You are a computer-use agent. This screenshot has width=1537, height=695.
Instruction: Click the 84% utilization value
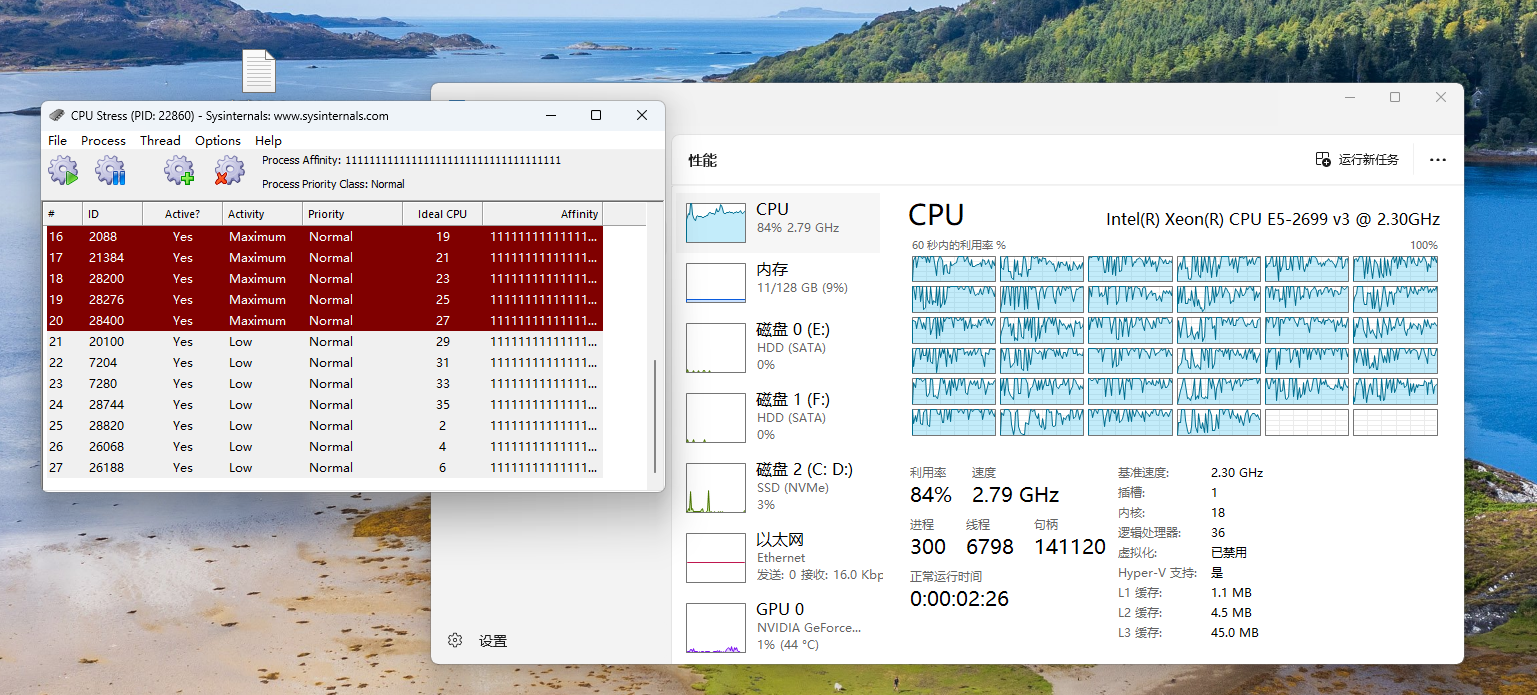pyautogui.click(x=931, y=494)
